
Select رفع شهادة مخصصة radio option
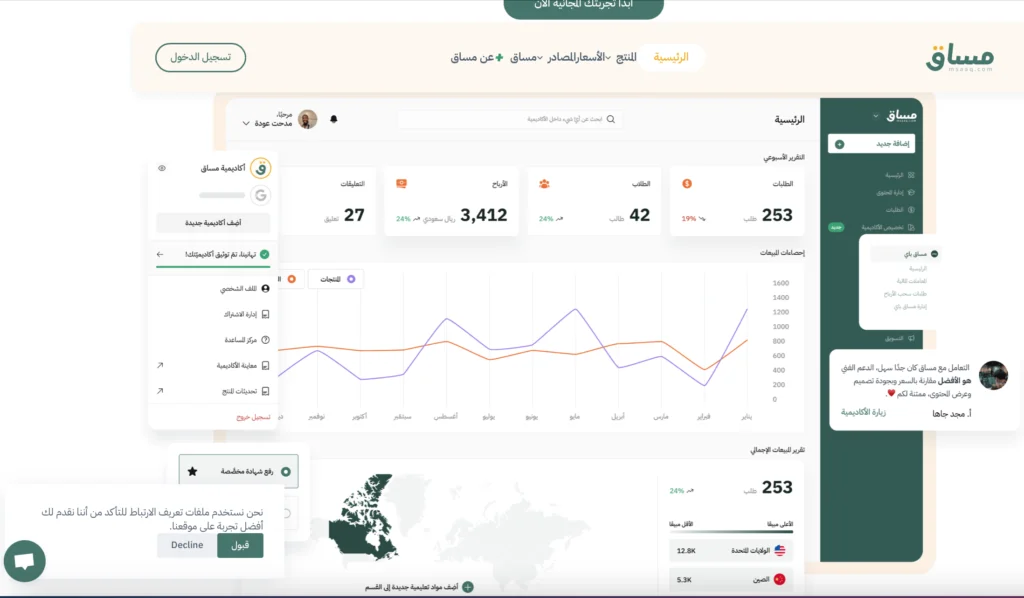[238, 471]
